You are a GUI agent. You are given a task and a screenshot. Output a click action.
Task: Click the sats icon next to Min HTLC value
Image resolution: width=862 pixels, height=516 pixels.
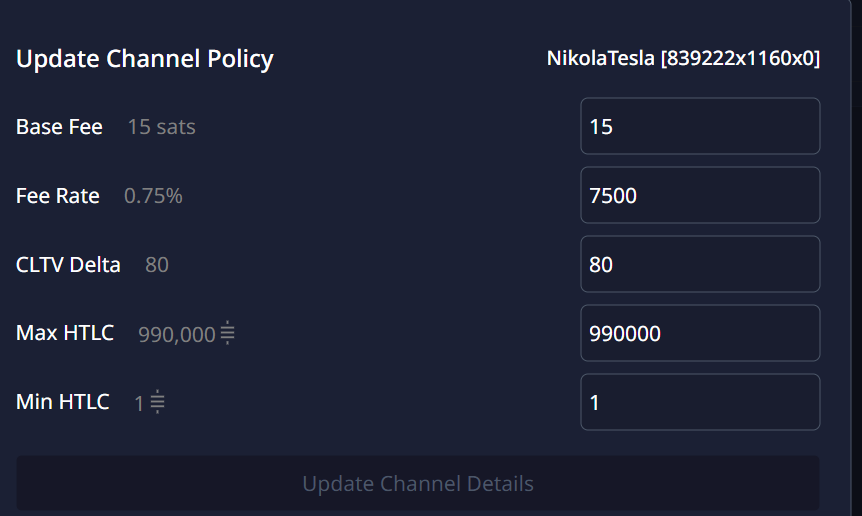[x=158, y=402]
